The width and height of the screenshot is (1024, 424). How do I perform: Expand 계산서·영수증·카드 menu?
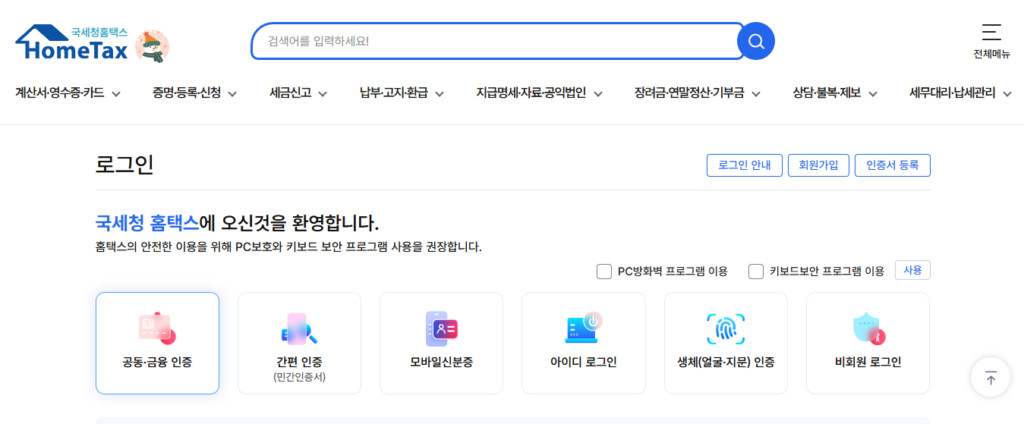point(67,94)
